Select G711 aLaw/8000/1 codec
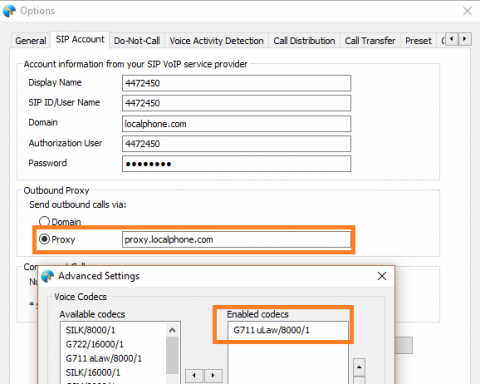The image size is (480, 384). coord(104,358)
